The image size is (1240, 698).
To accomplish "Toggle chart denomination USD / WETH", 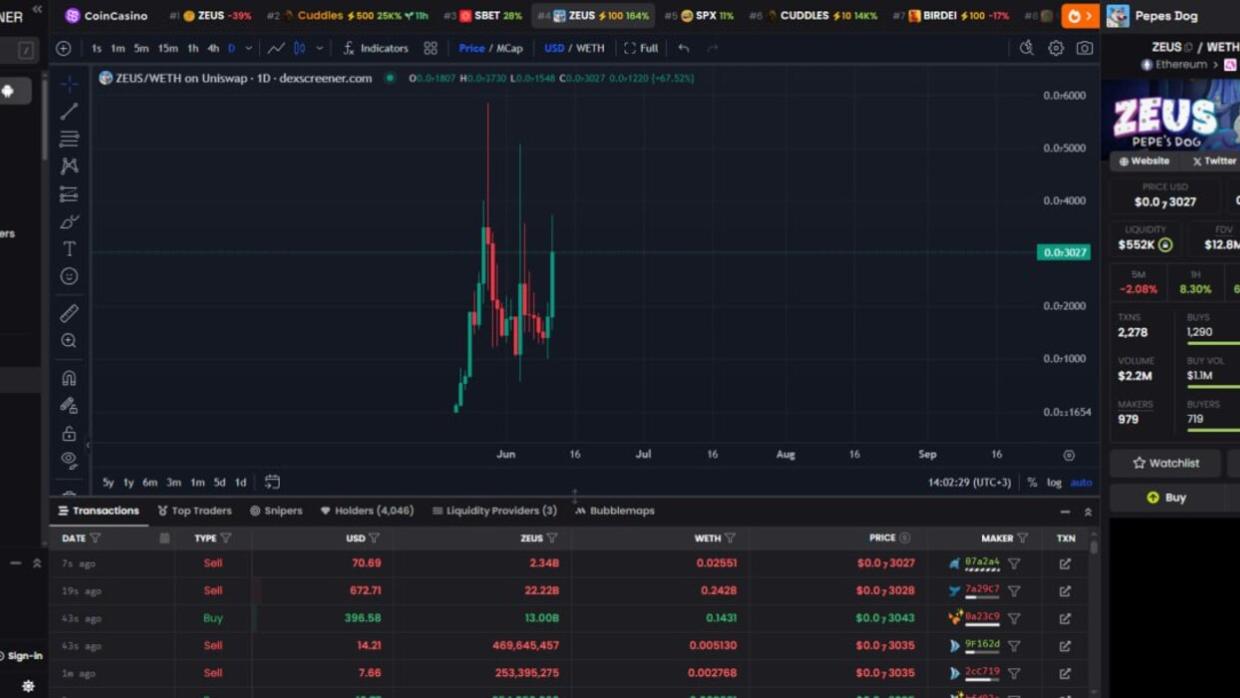I will [574, 48].
